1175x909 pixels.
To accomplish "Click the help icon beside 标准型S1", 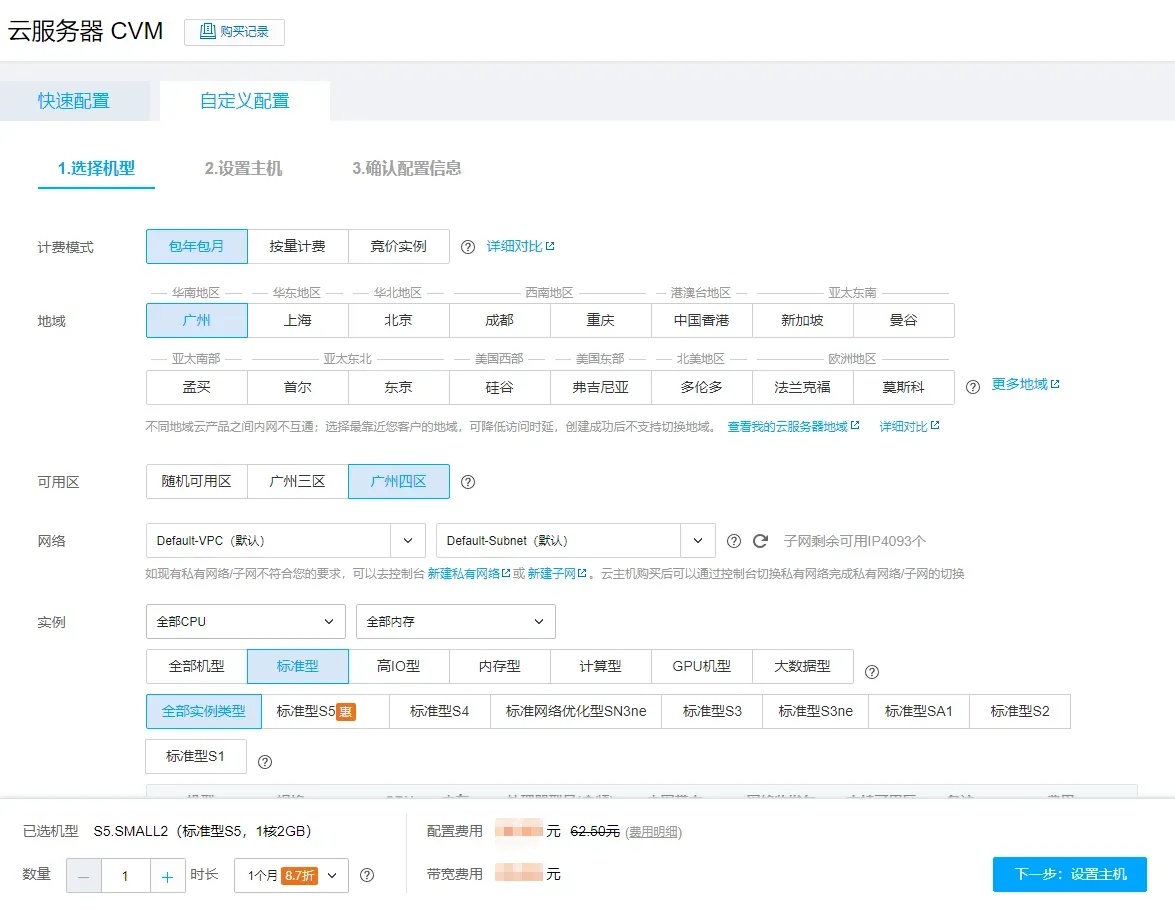I will click(265, 762).
